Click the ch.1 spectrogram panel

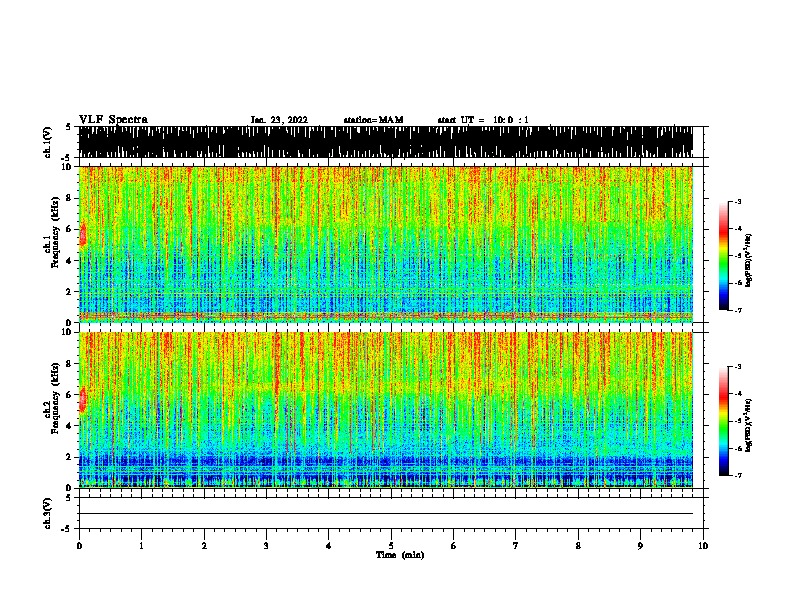tap(386, 244)
